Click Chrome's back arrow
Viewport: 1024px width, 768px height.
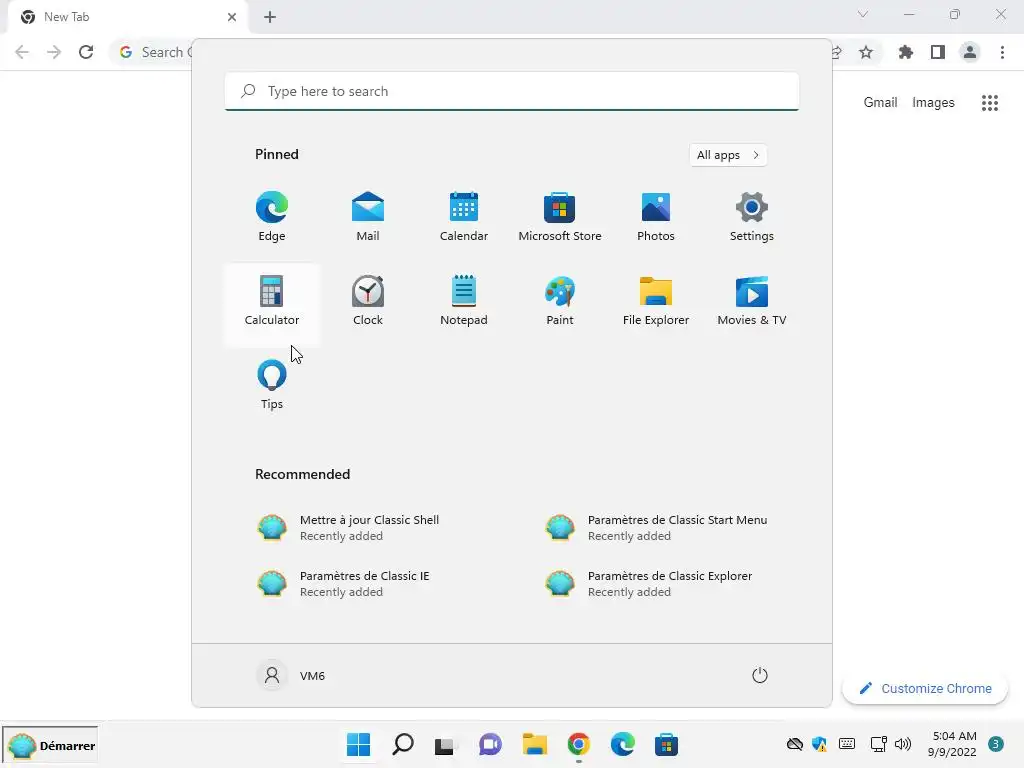click(22, 52)
